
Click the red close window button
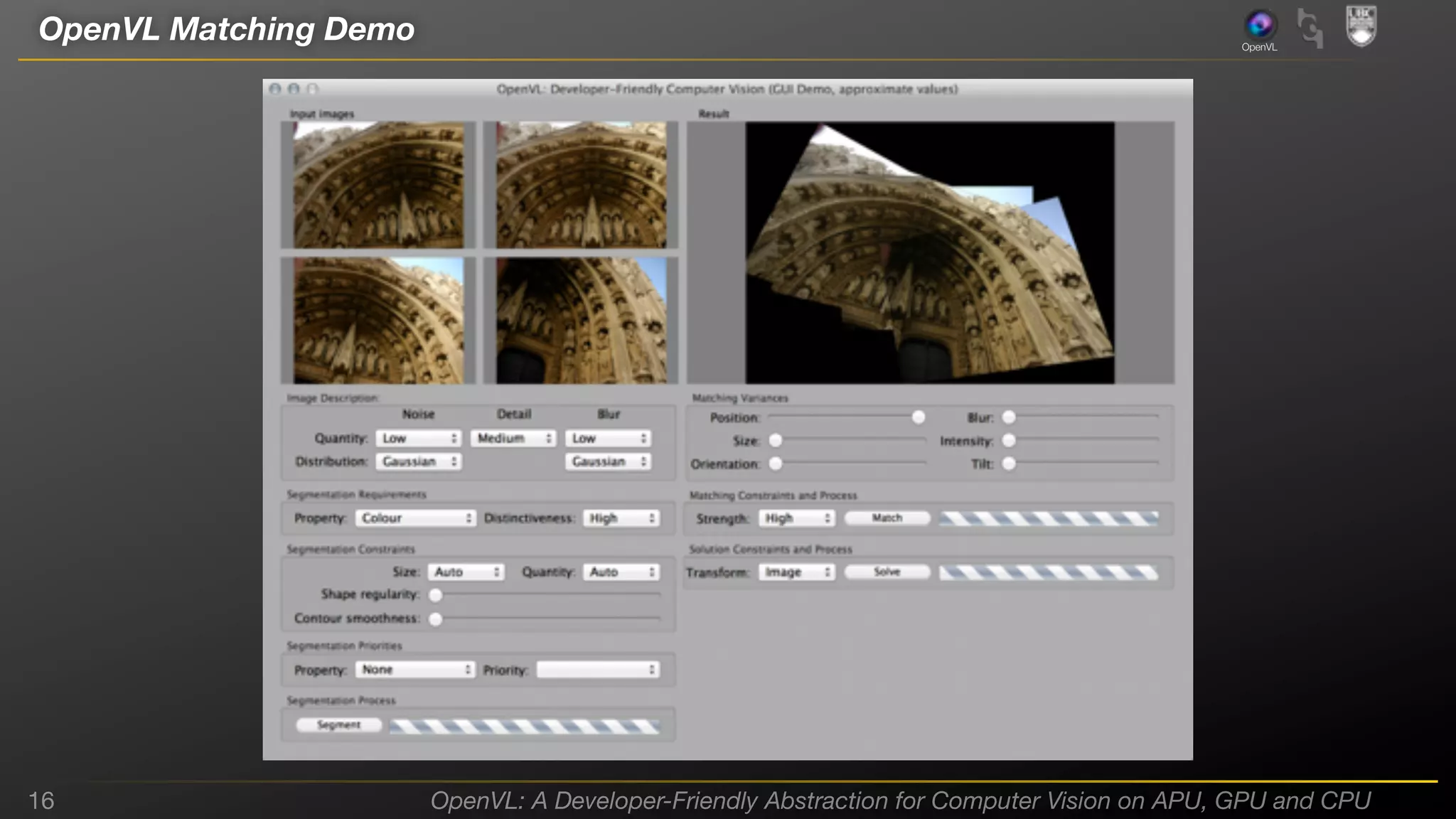tap(275, 89)
